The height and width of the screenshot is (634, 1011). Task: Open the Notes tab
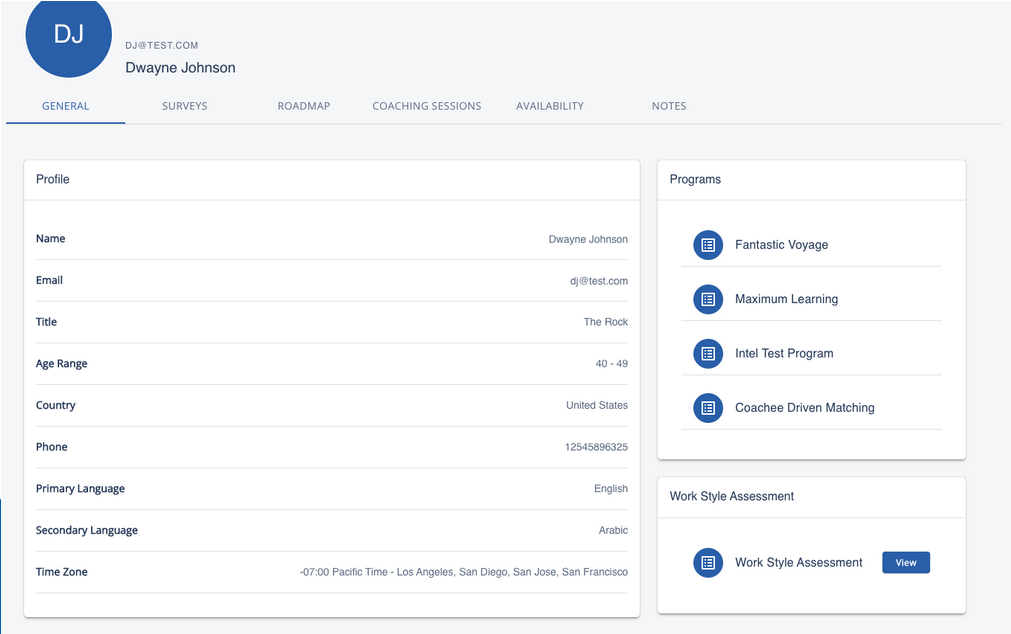(x=669, y=106)
